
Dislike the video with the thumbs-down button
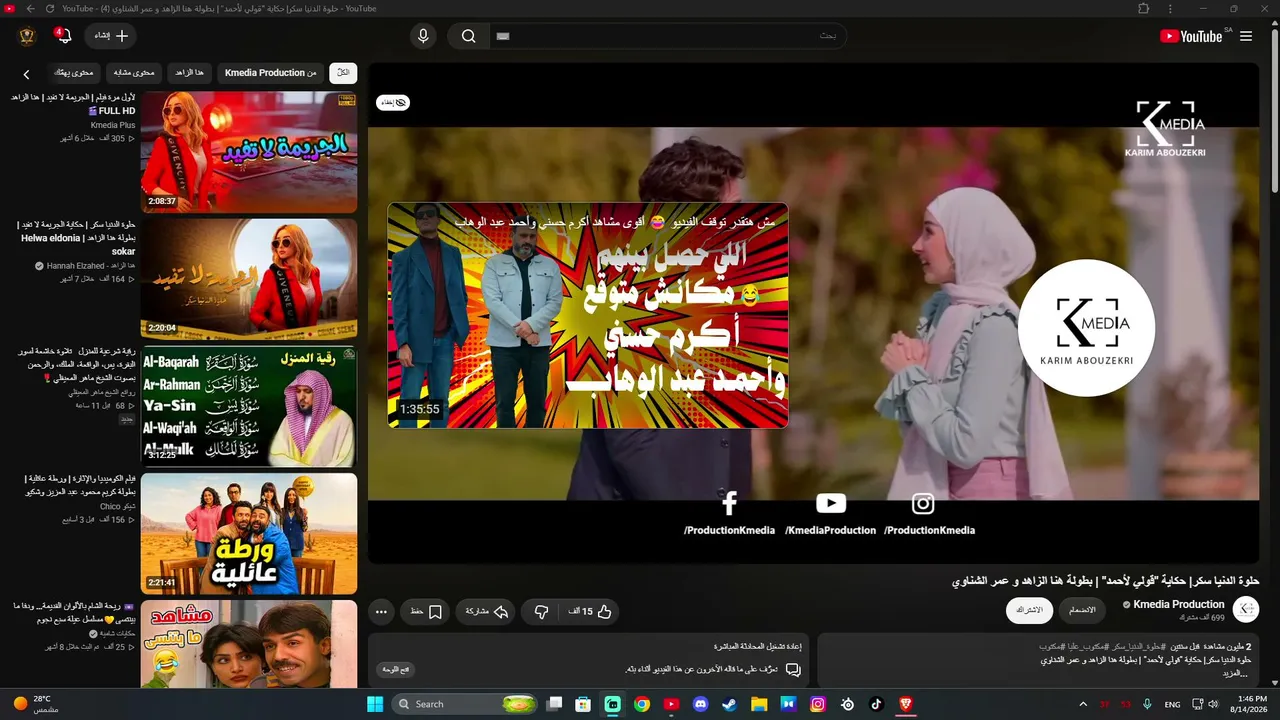click(541, 612)
